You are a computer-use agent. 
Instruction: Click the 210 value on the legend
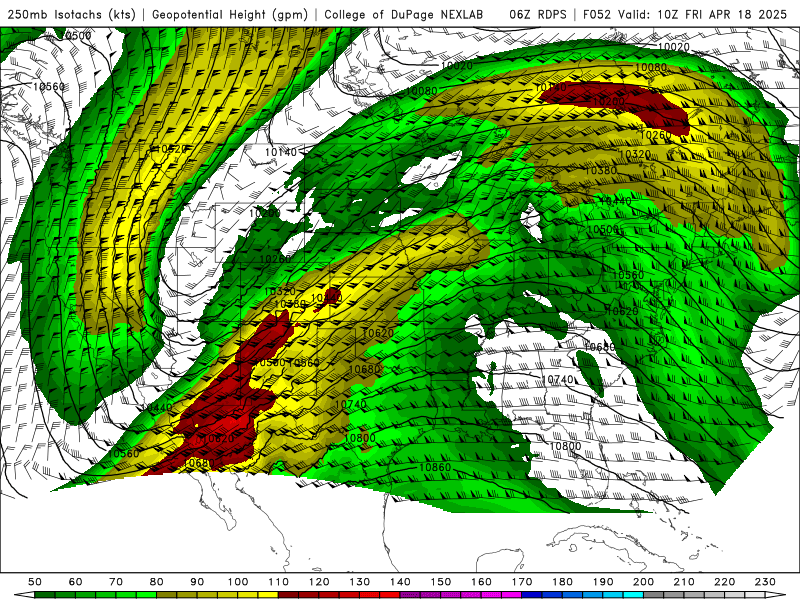[x=684, y=582]
